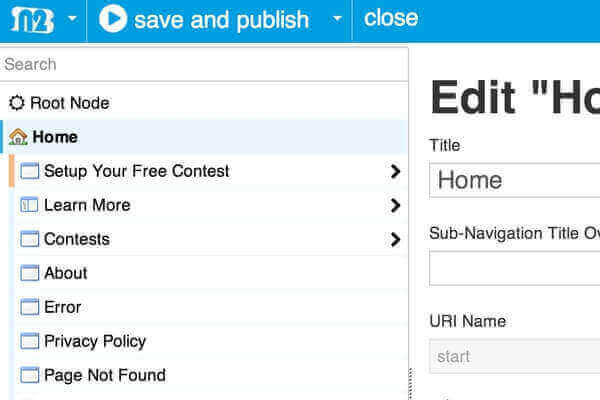Click the Setup Your Free Contest page icon
This screenshot has width=600, height=400.
pos(29,171)
